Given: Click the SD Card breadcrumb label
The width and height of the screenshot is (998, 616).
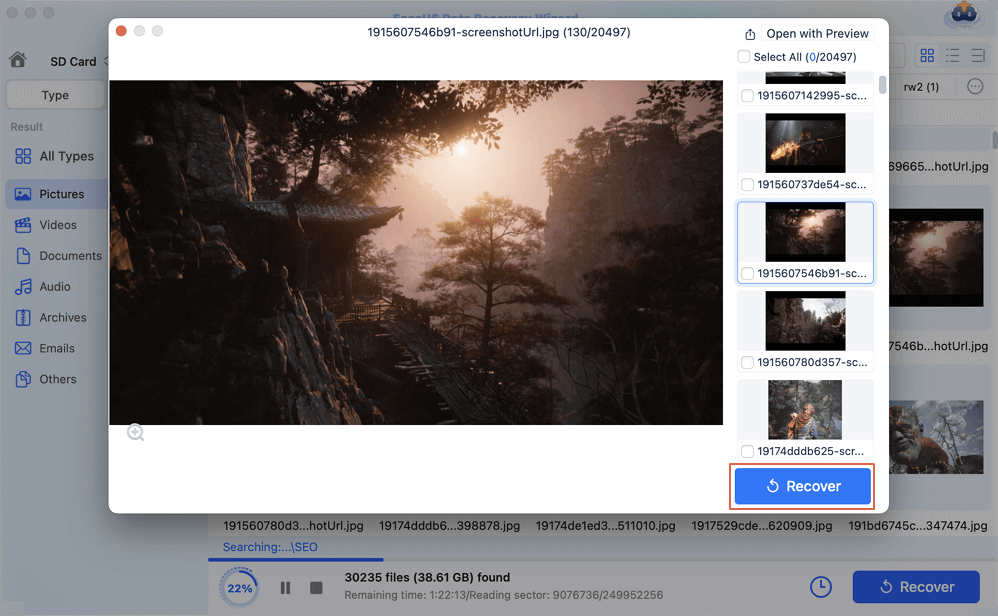Looking at the screenshot, I should (x=73, y=62).
